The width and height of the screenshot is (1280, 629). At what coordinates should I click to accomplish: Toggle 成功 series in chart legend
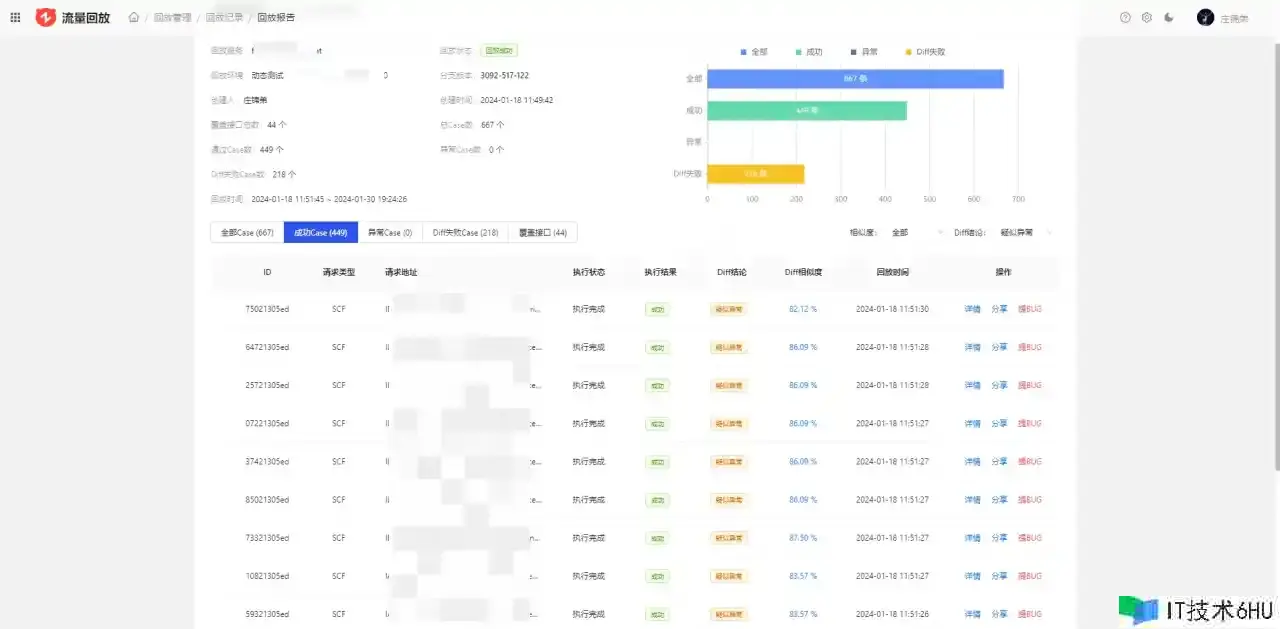tap(808, 51)
